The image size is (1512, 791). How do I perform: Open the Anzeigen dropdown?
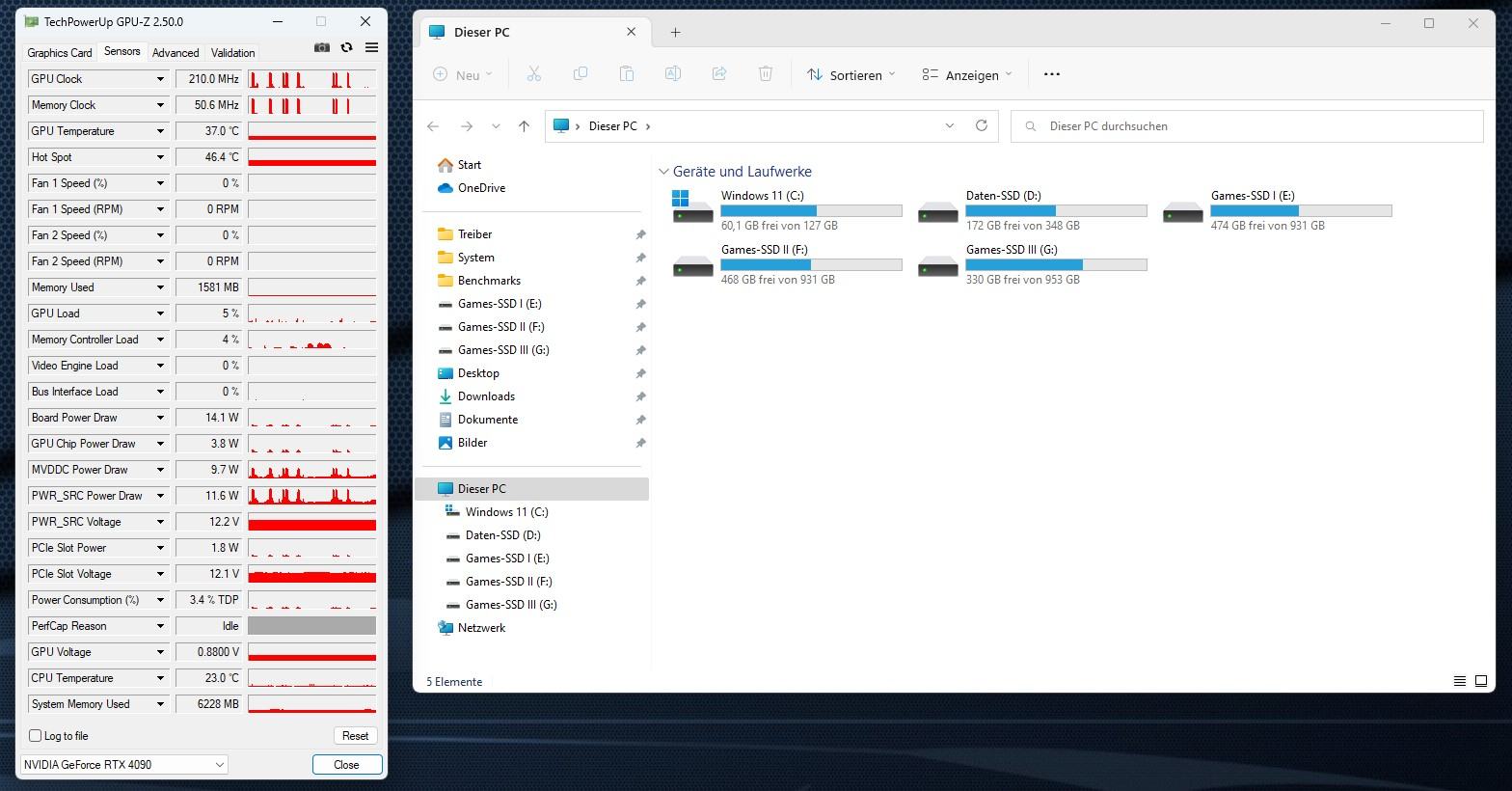[967, 74]
